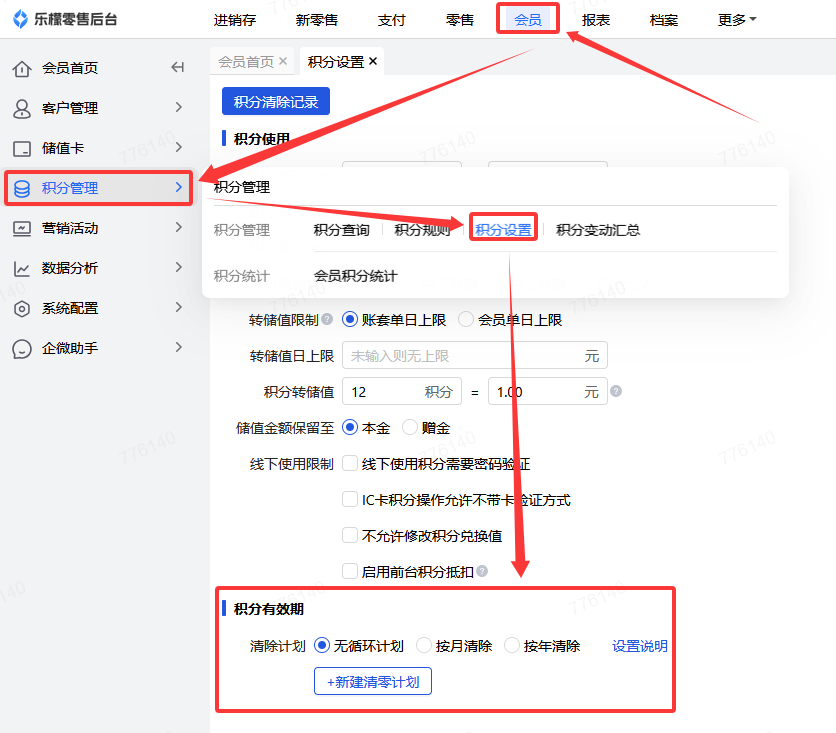The image size is (836, 733).
Task: Click the 储值卡 card icon
Action: point(22,148)
